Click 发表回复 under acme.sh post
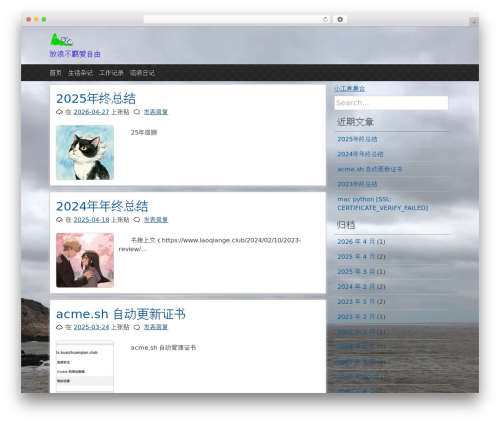 point(156,327)
